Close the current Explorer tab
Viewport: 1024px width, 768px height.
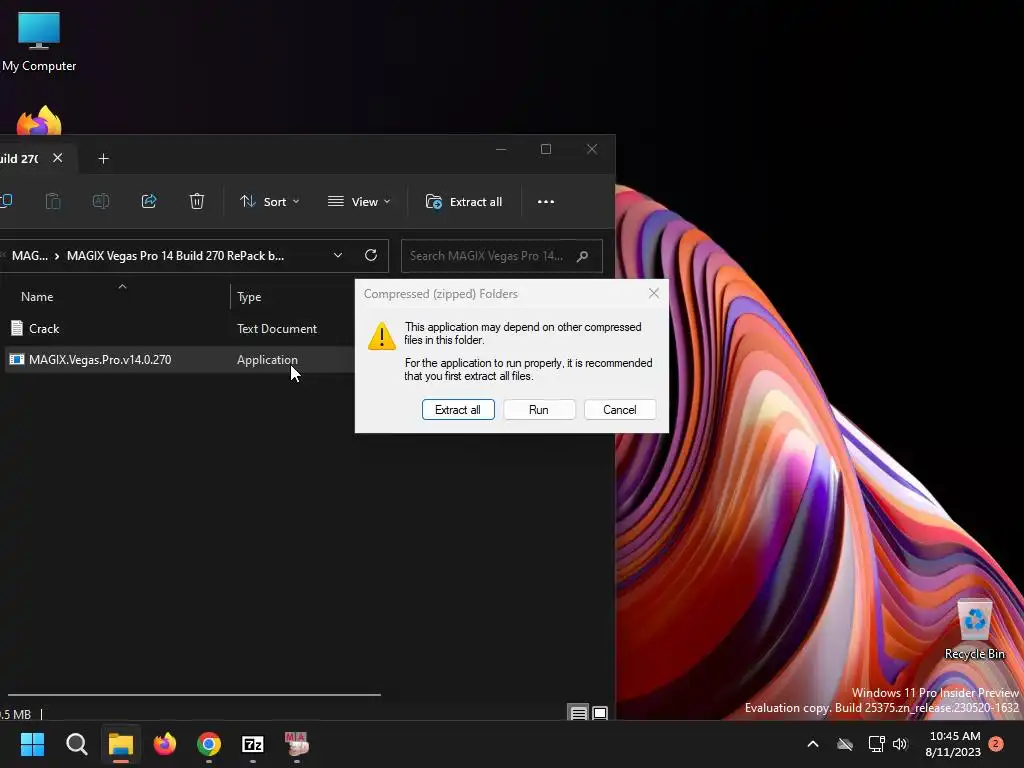[57, 158]
